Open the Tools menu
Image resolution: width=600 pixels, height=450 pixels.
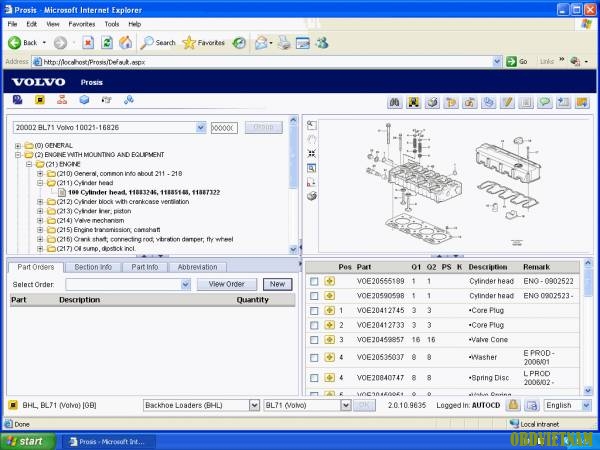(x=112, y=24)
